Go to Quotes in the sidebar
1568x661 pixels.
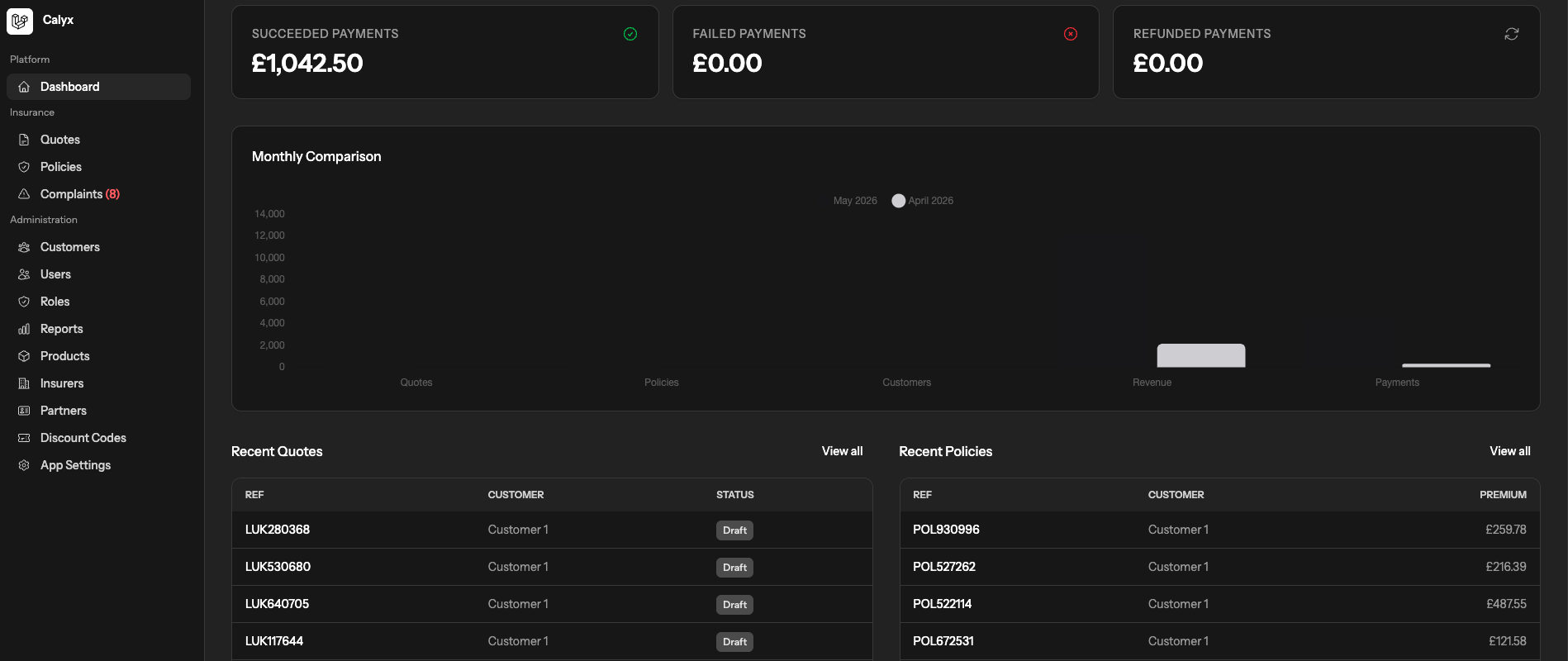coord(98,140)
